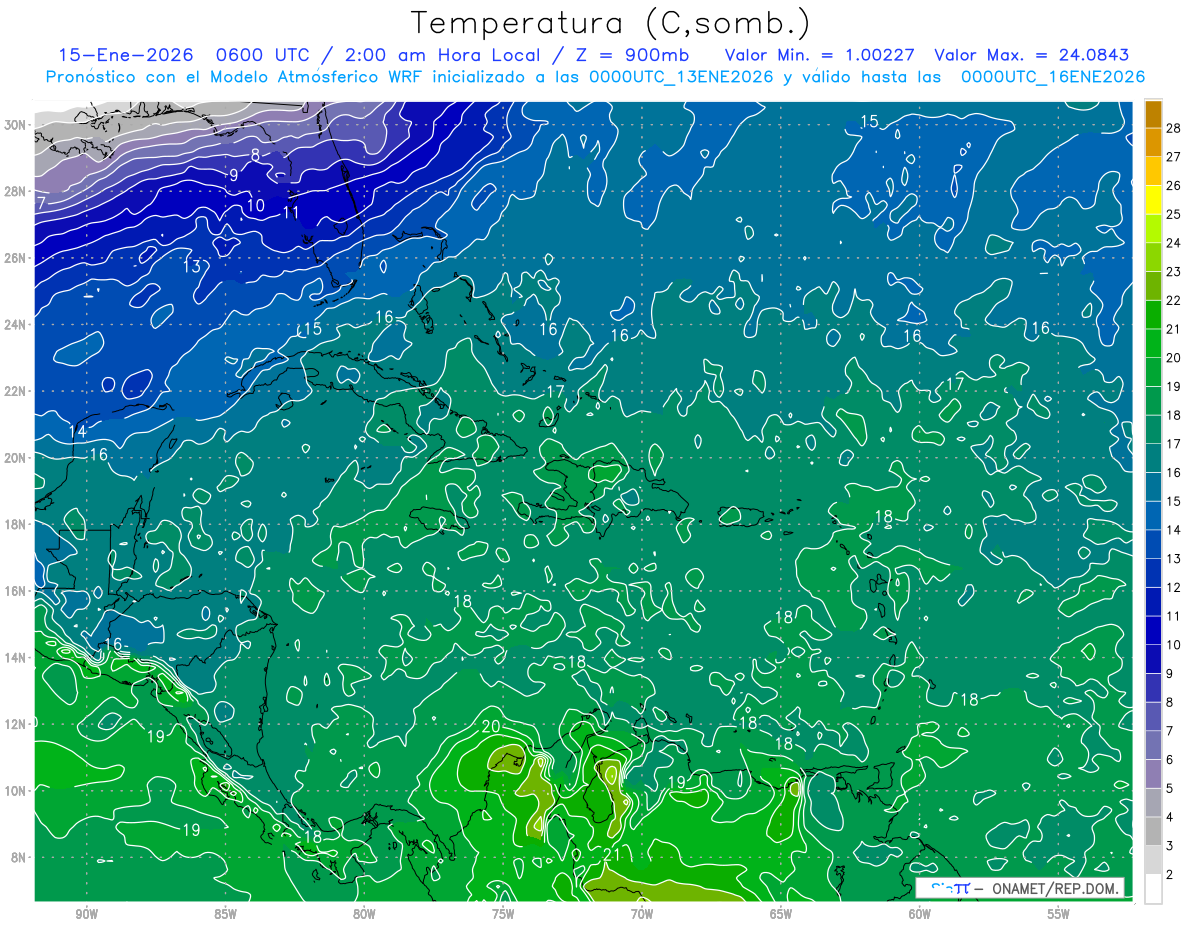Click the contour label "20" near Colombia

pyautogui.click(x=491, y=727)
